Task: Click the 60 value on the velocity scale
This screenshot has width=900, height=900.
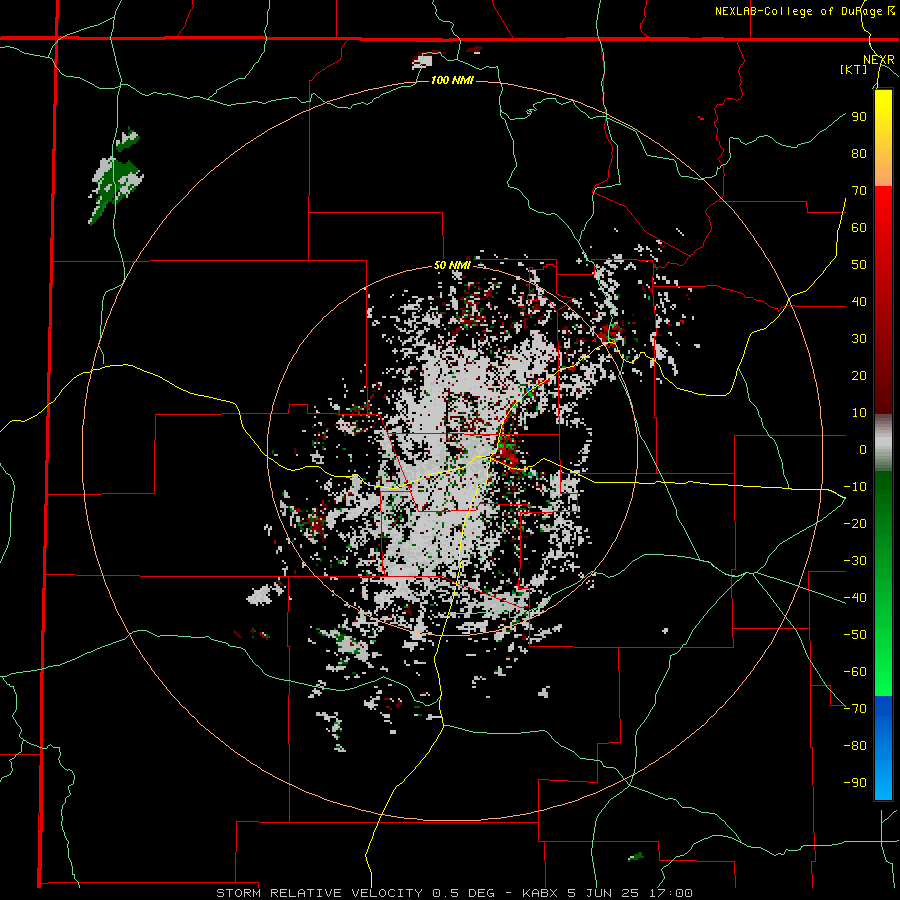Action: click(x=859, y=228)
